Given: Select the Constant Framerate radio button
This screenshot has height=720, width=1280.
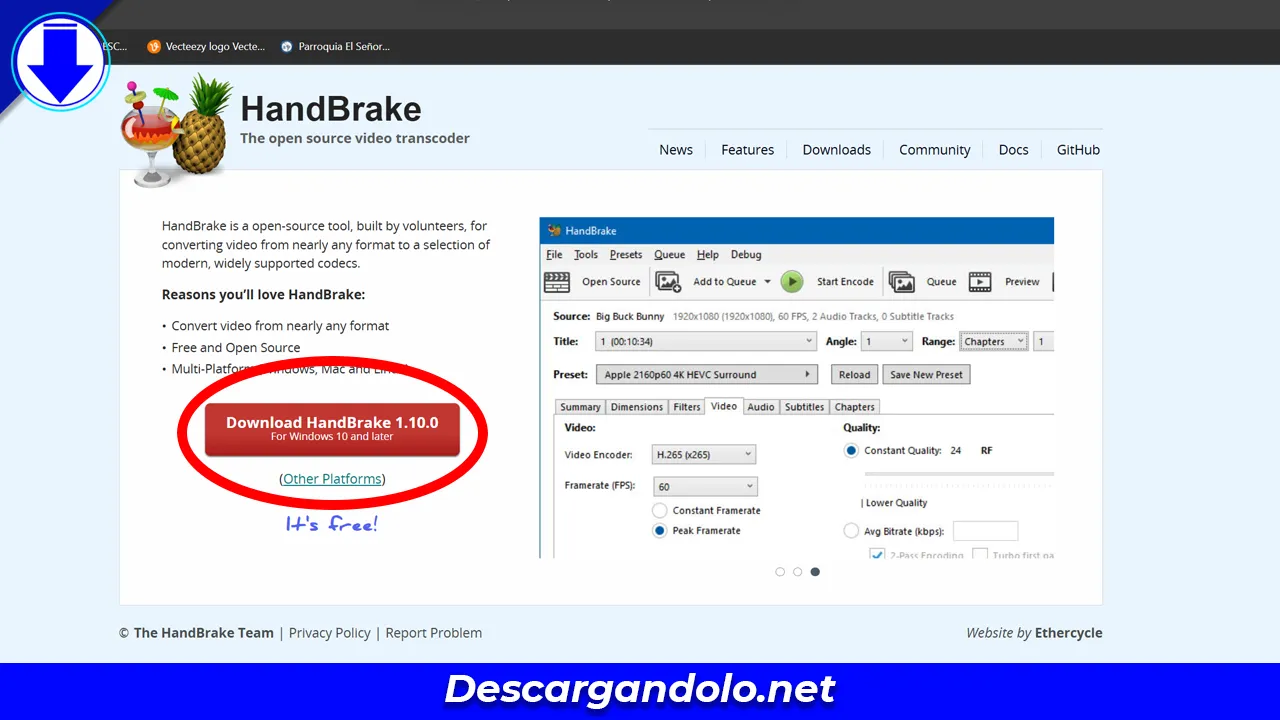Looking at the screenshot, I should click(660, 510).
